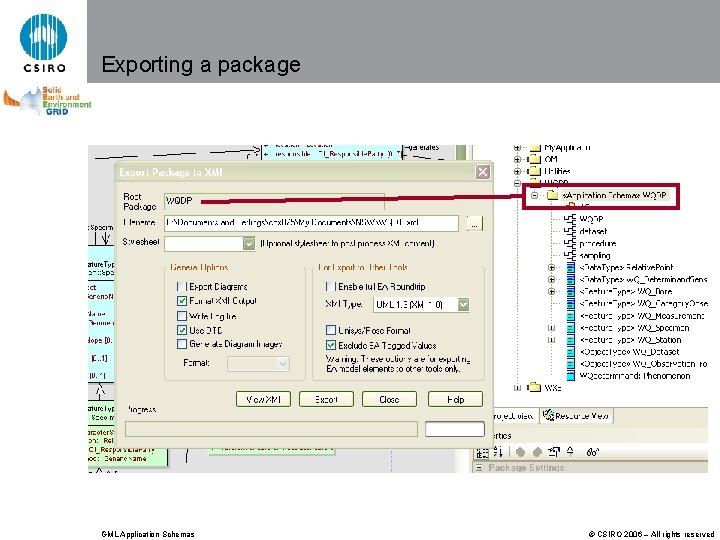The image size is (720, 540).
Task: Select the RelativePoint DataType class icon
Action: click(571, 267)
